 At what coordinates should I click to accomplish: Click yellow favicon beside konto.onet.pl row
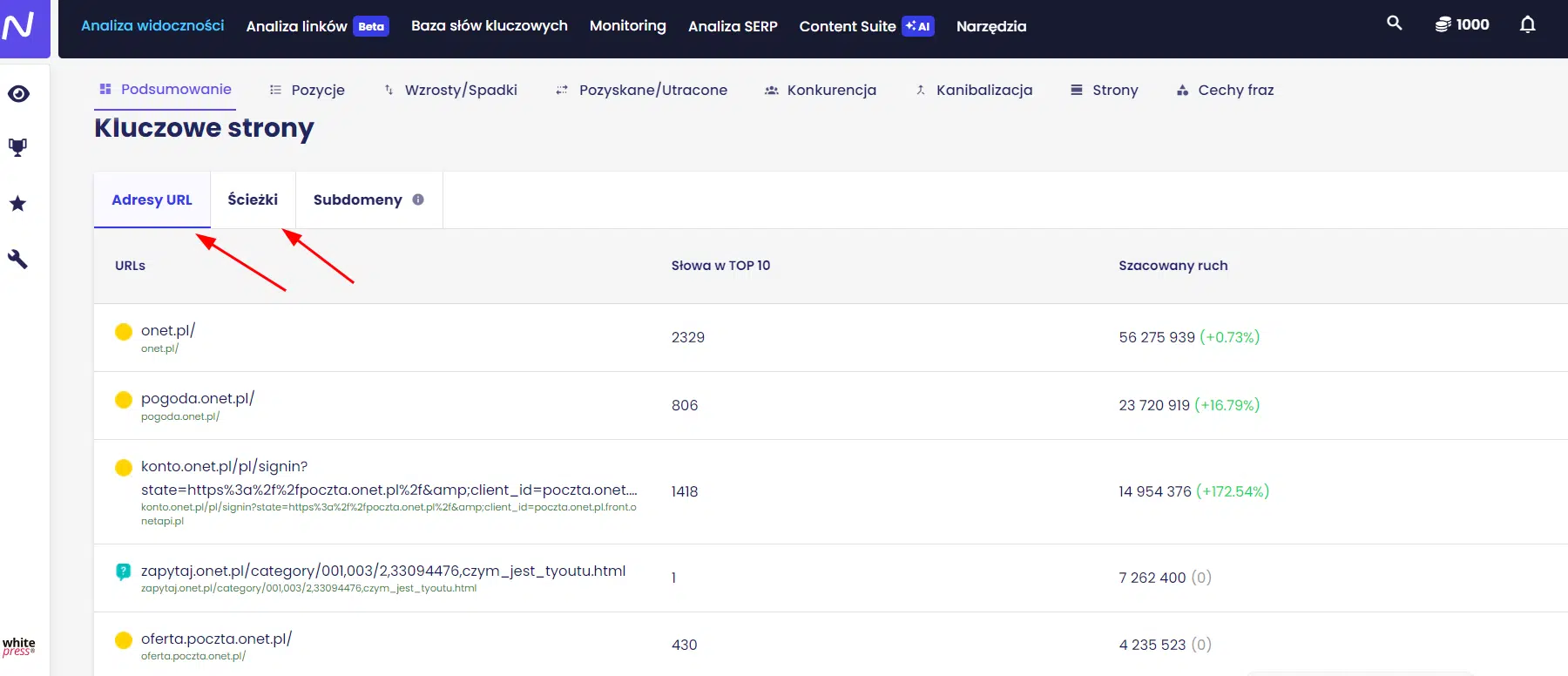124,467
